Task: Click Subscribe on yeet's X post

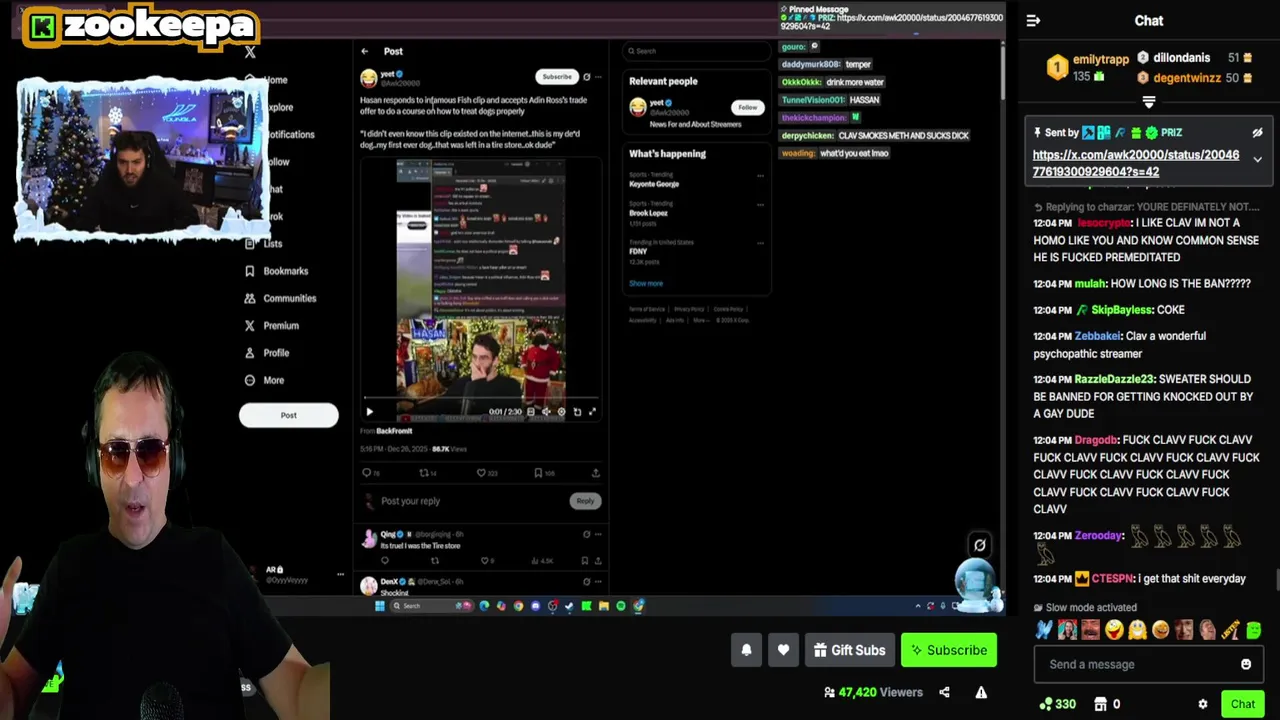Action: click(557, 77)
